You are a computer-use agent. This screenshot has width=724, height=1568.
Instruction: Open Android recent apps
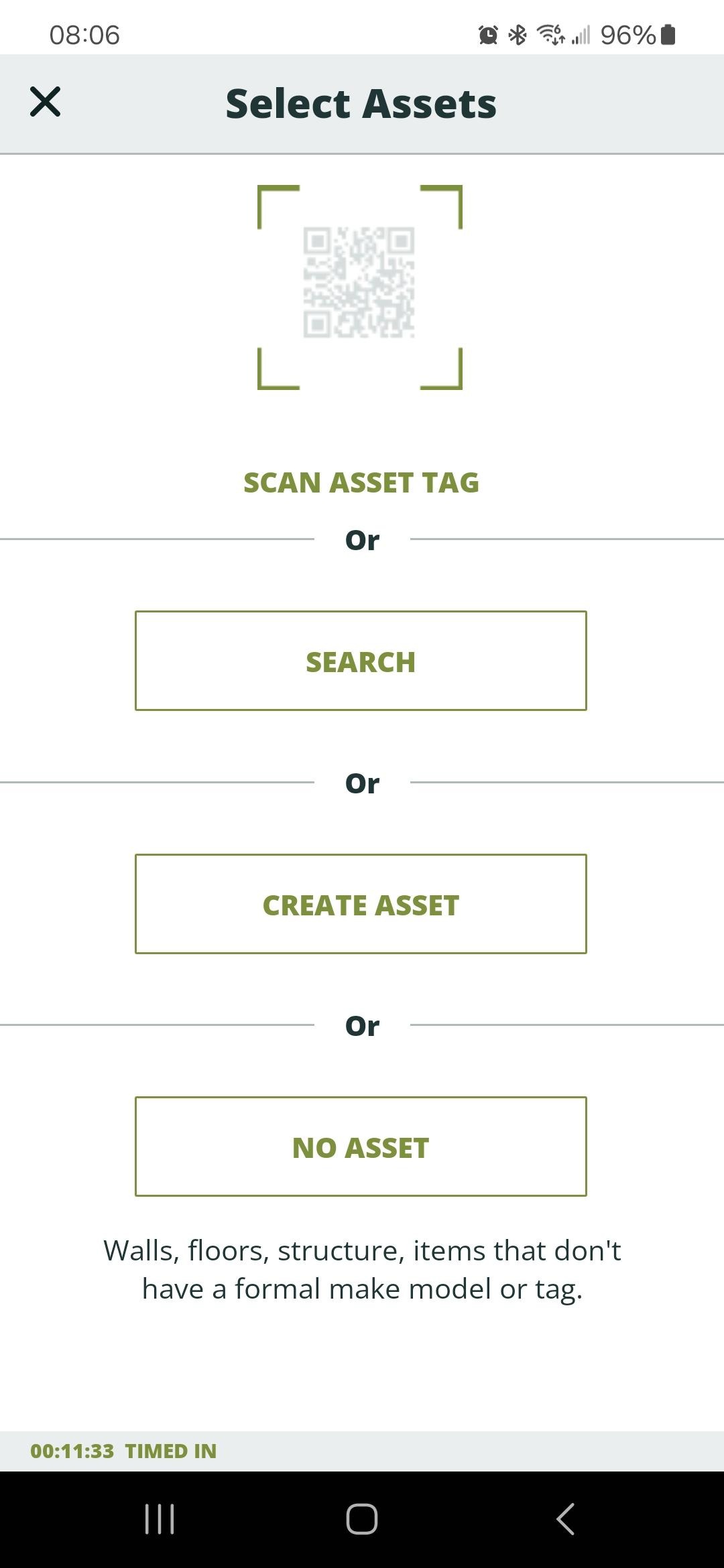tap(160, 1518)
